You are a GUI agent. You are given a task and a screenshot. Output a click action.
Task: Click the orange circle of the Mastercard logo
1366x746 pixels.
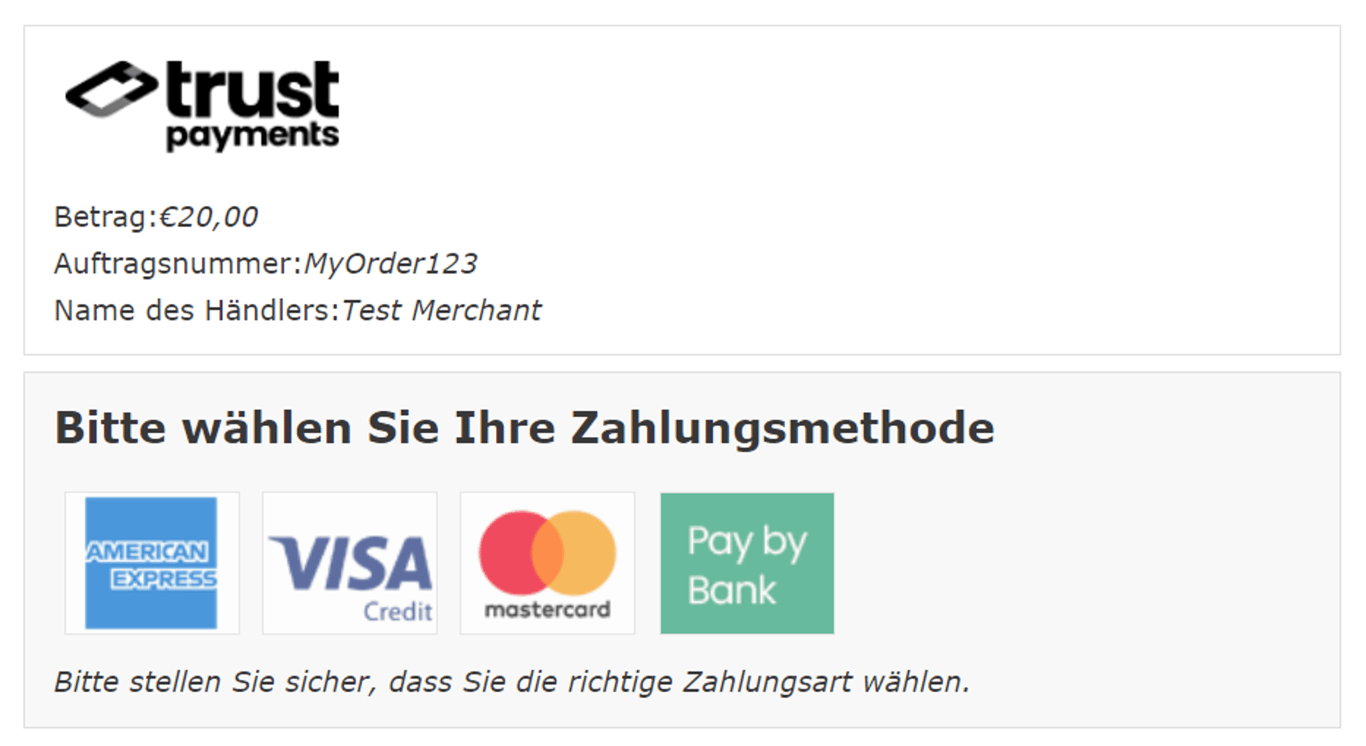point(582,553)
